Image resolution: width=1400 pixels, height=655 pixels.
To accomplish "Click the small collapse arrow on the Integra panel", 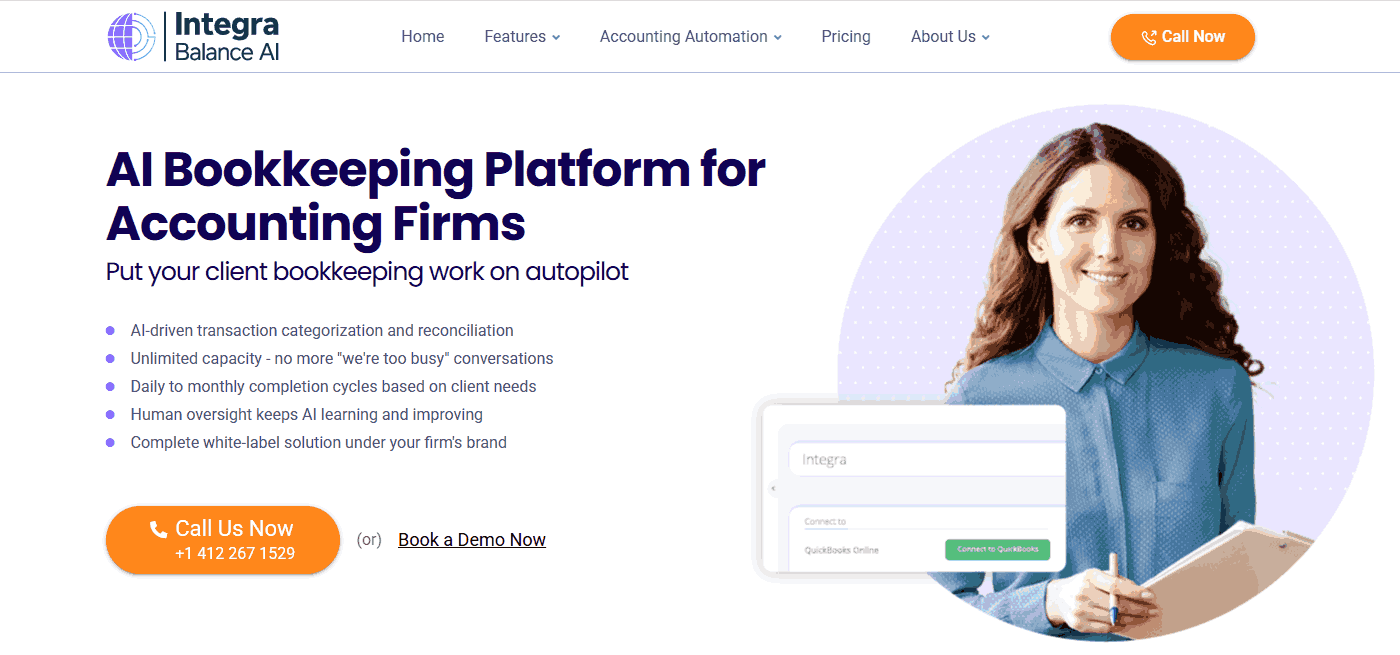I will tap(772, 489).
